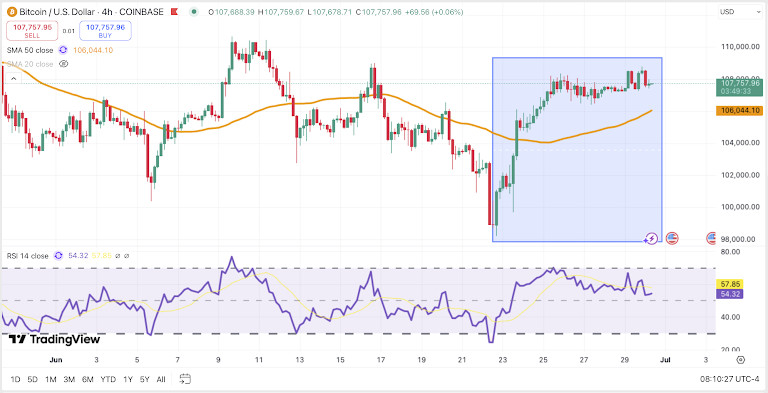Click the SELL 107,757.95 button
768x393 pixels.
click(x=32, y=31)
